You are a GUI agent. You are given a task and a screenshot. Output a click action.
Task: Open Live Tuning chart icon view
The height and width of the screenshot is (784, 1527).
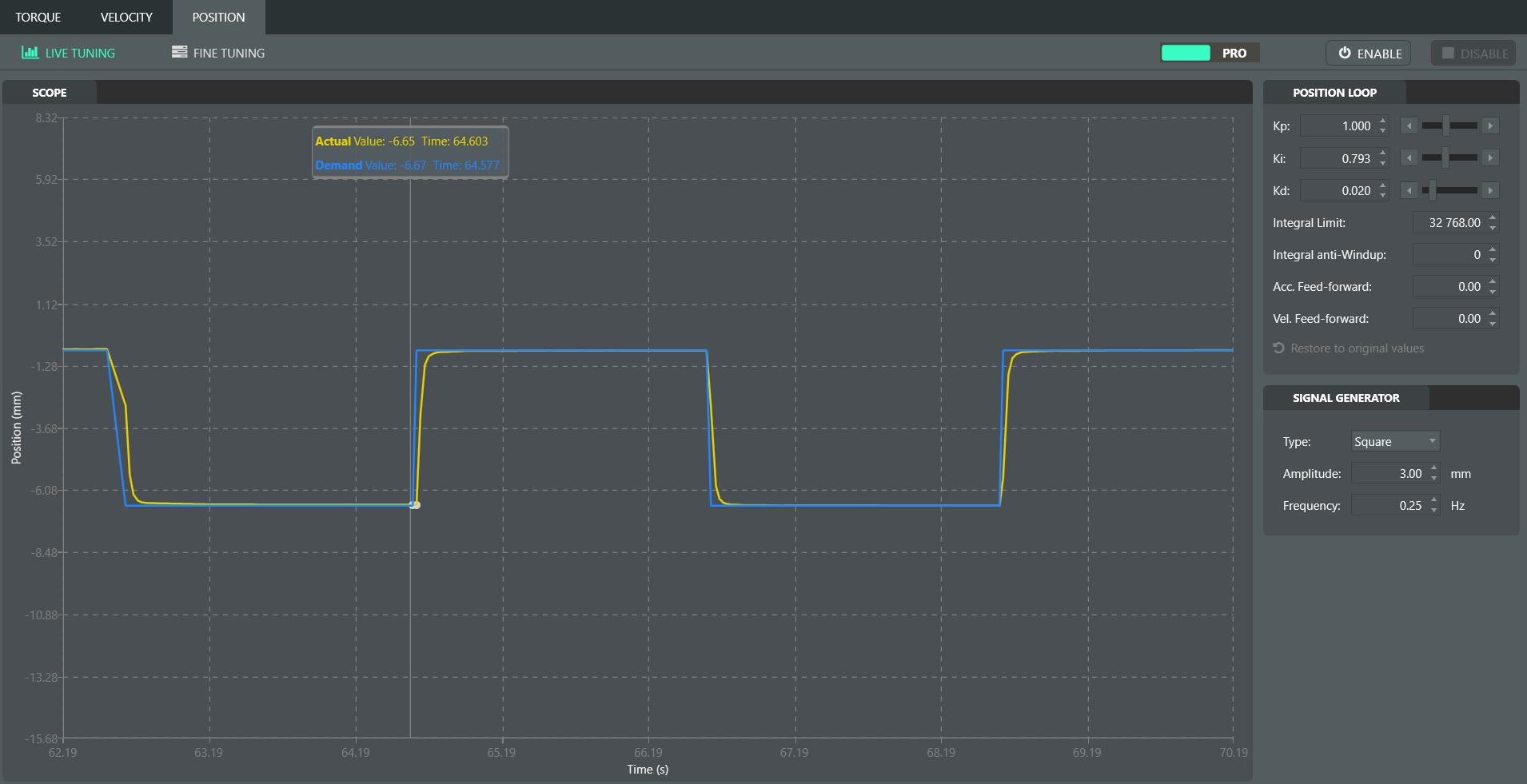click(x=30, y=53)
